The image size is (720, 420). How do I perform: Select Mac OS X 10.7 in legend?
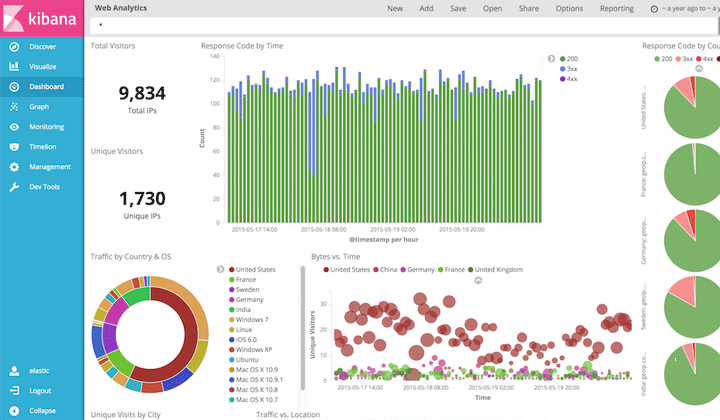click(x=253, y=400)
